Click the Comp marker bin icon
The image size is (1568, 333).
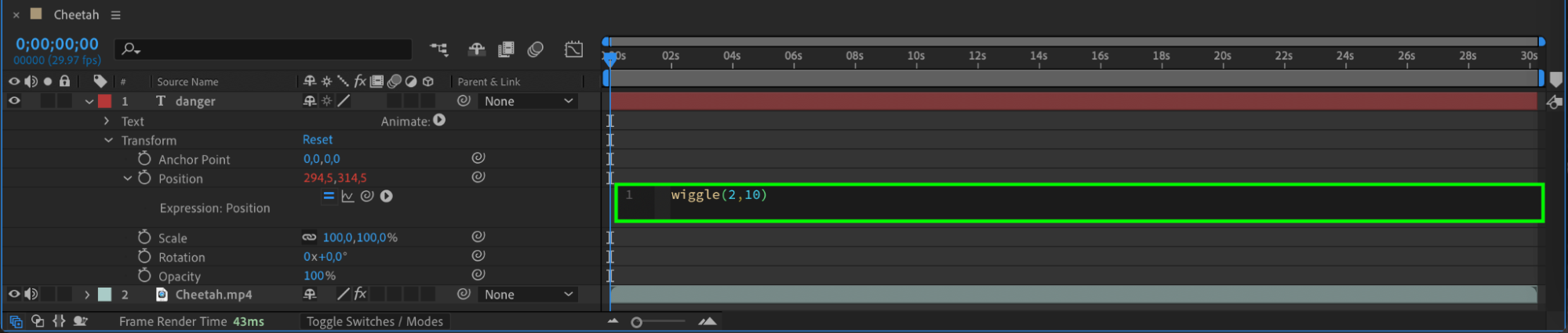pyautogui.click(x=1556, y=79)
